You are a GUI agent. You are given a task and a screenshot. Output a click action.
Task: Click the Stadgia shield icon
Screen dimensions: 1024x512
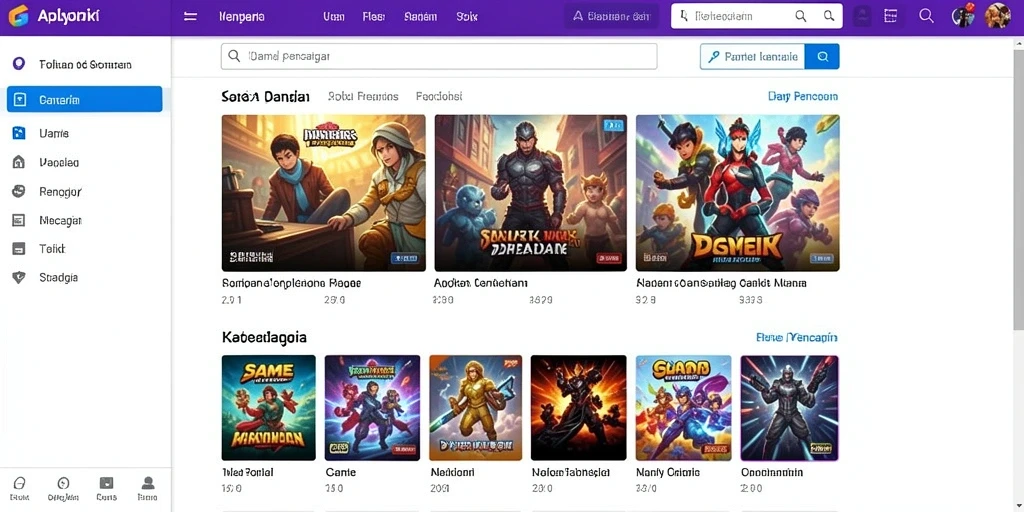coord(19,278)
